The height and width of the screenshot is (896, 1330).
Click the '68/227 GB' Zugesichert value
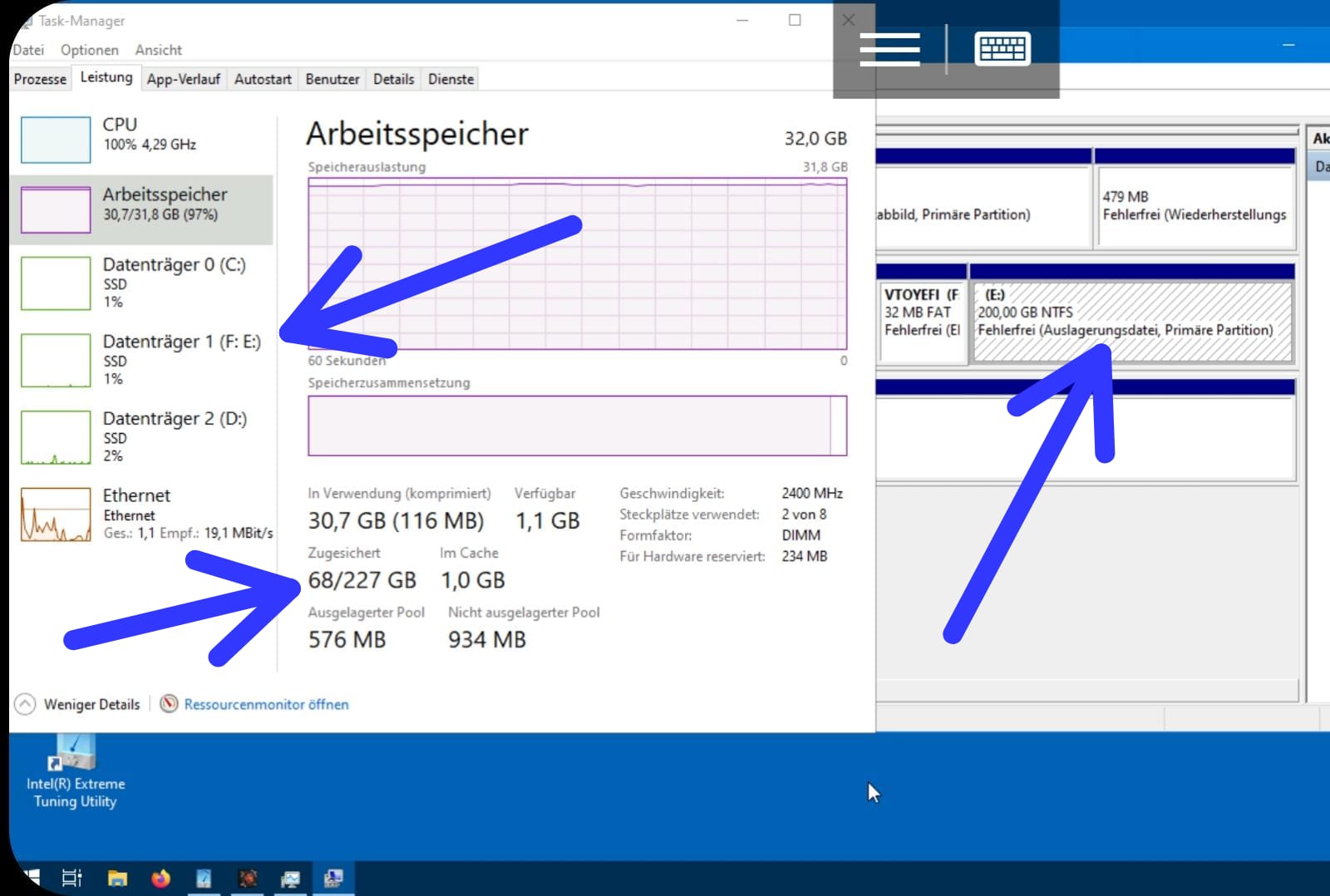tap(362, 580)
